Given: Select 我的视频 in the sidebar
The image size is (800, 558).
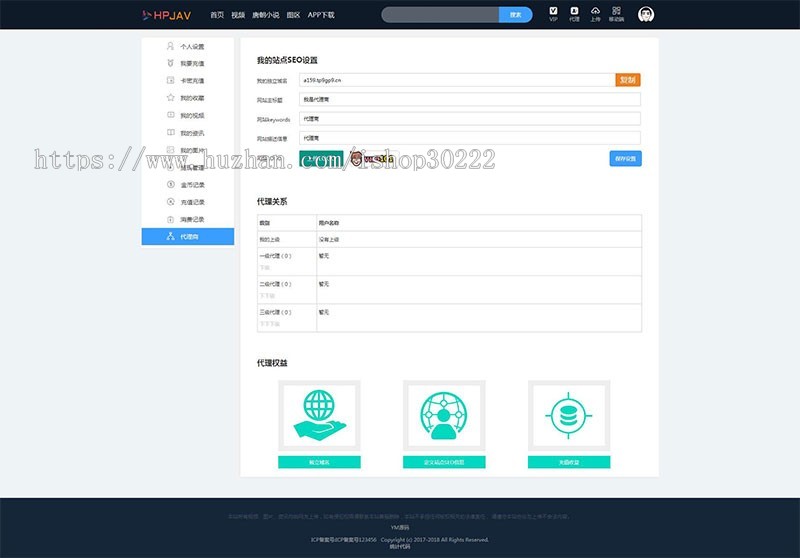Looking at the screenshot, I should point(188,115).
